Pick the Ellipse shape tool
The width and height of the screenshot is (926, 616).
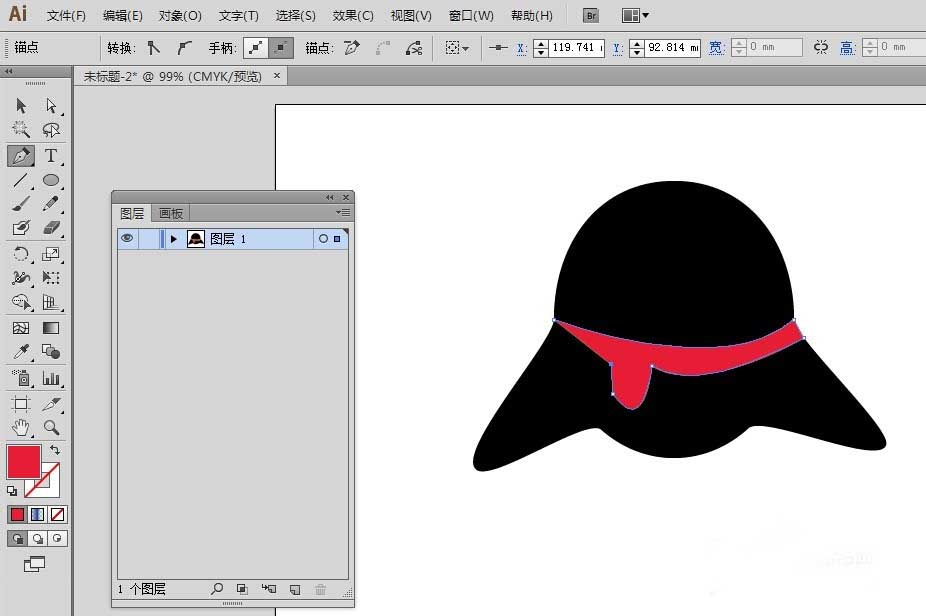coord(51,181)
